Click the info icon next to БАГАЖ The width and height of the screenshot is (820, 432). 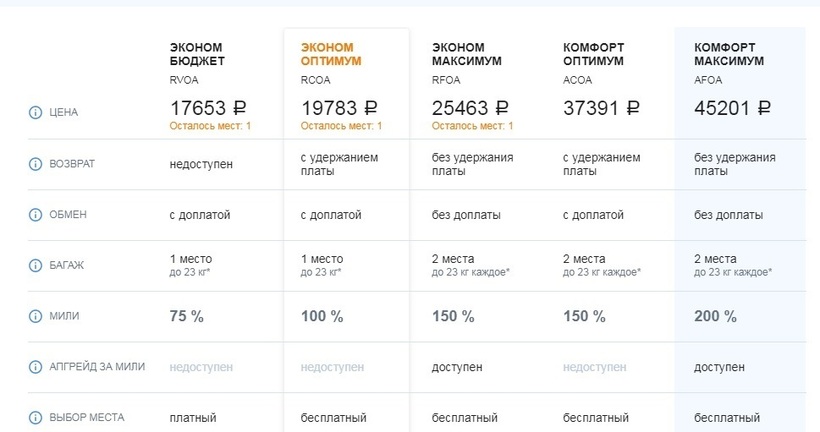coord(35,266)
